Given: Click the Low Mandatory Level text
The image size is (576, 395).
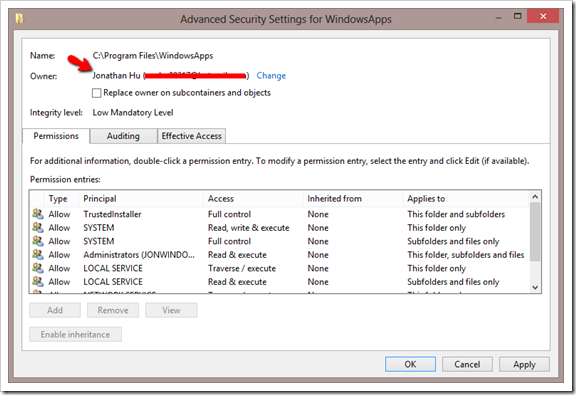Looking at the screenshot, I should point(133,113).
